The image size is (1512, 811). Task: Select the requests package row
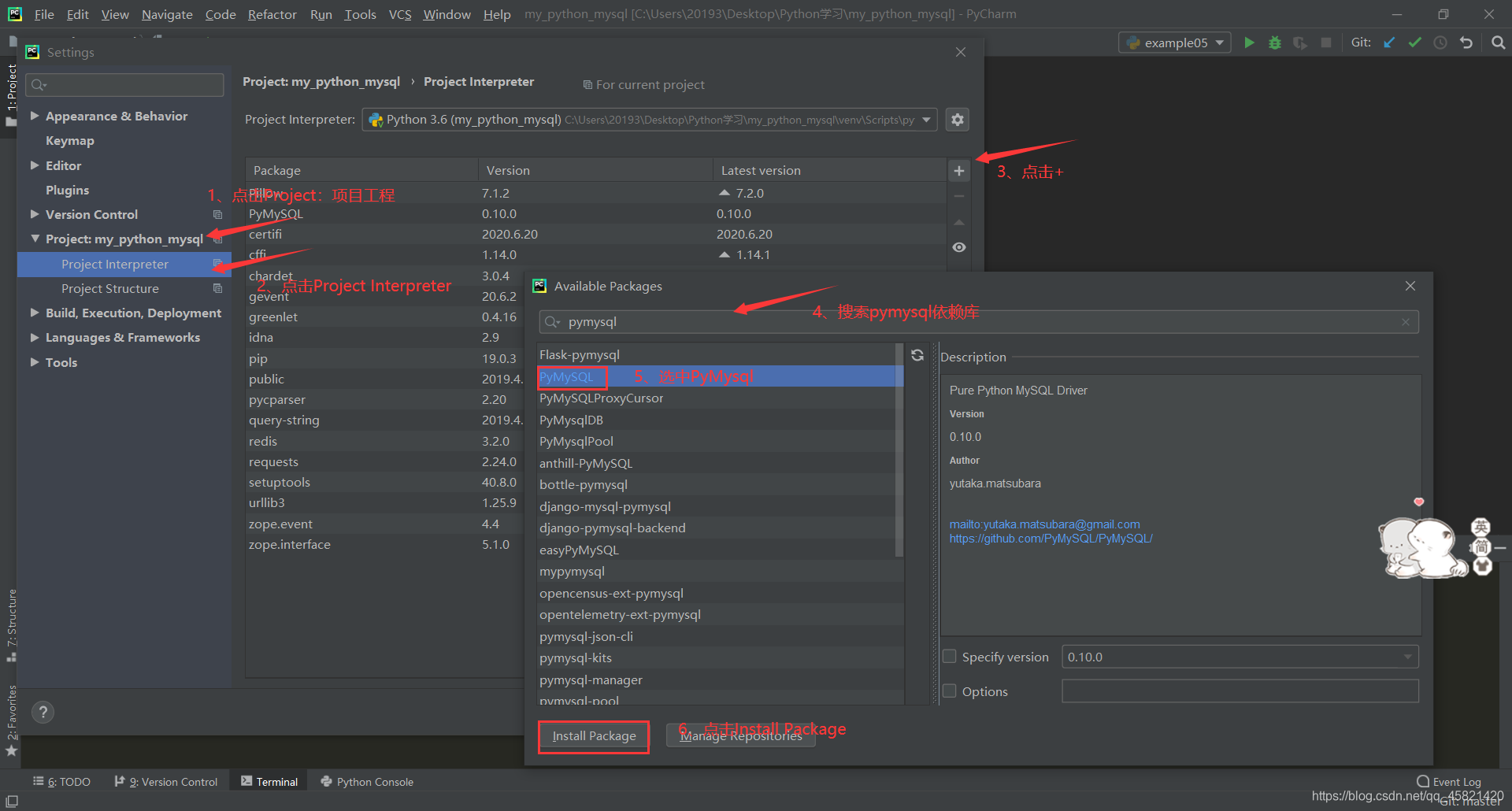tap(386, 462)
